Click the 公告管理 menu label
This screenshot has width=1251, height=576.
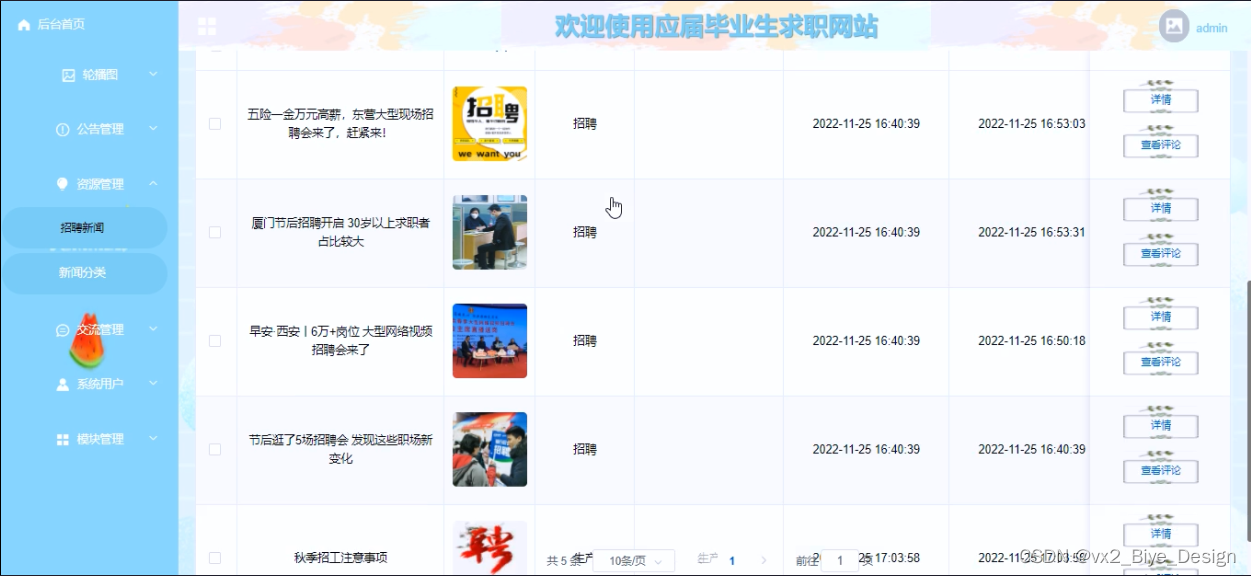[100, 129]
